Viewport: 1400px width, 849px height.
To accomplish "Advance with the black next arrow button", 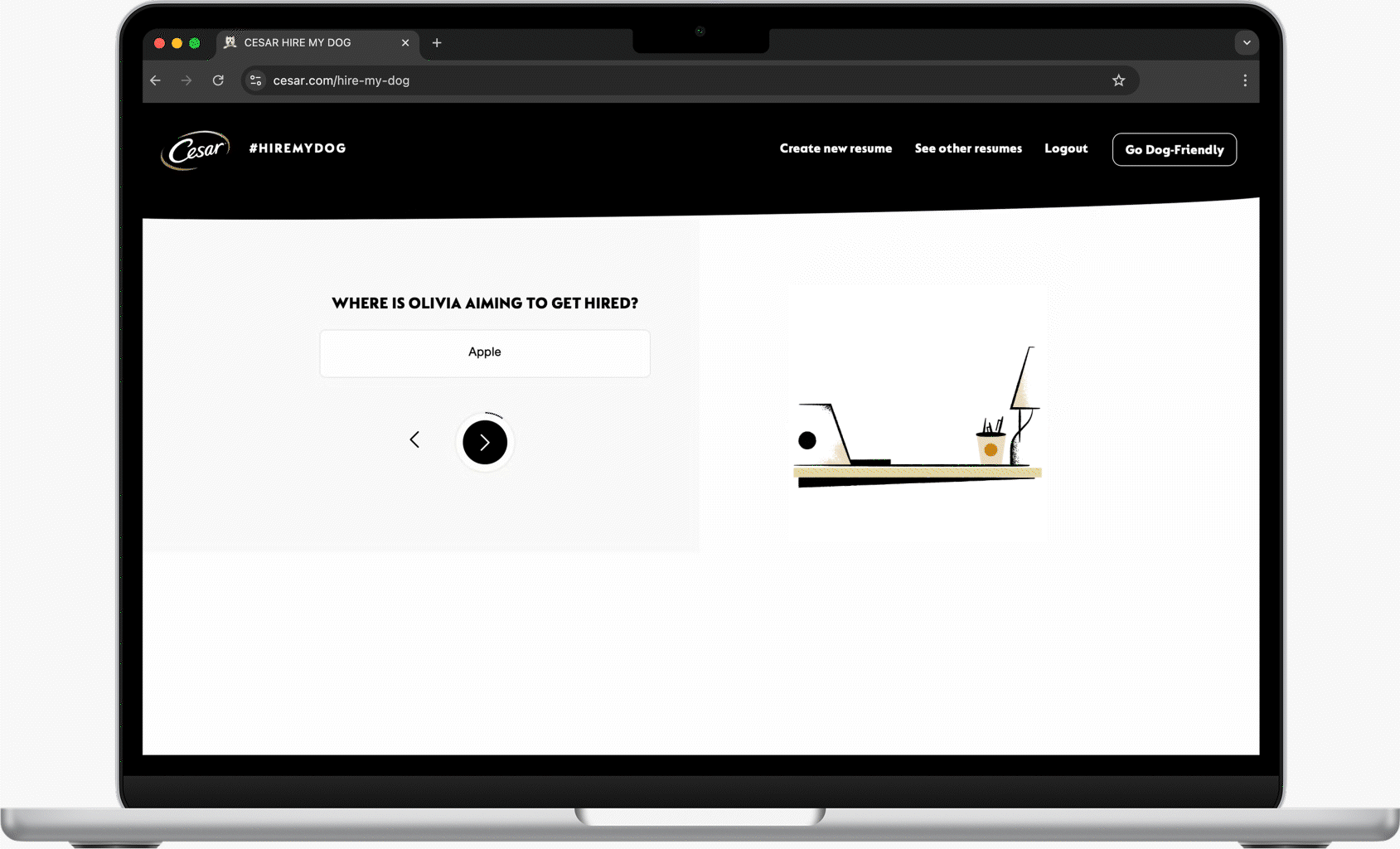I will click(x=485, y=442).
